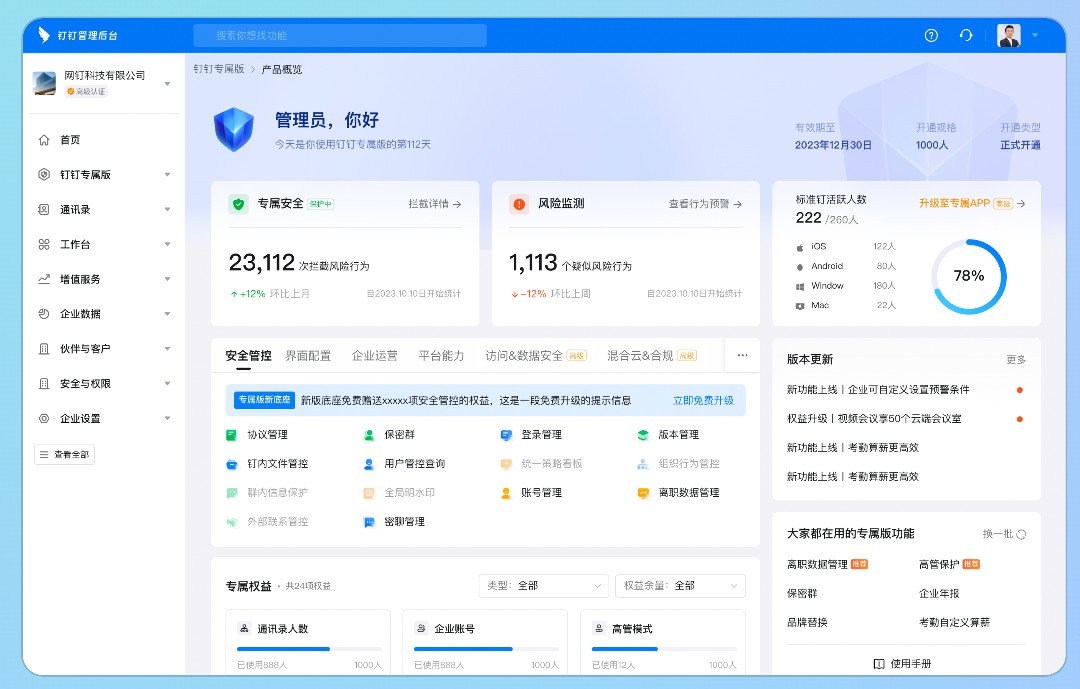Open 使用手册 manual button
1080x689 pixels.
[x=902, y=664]
